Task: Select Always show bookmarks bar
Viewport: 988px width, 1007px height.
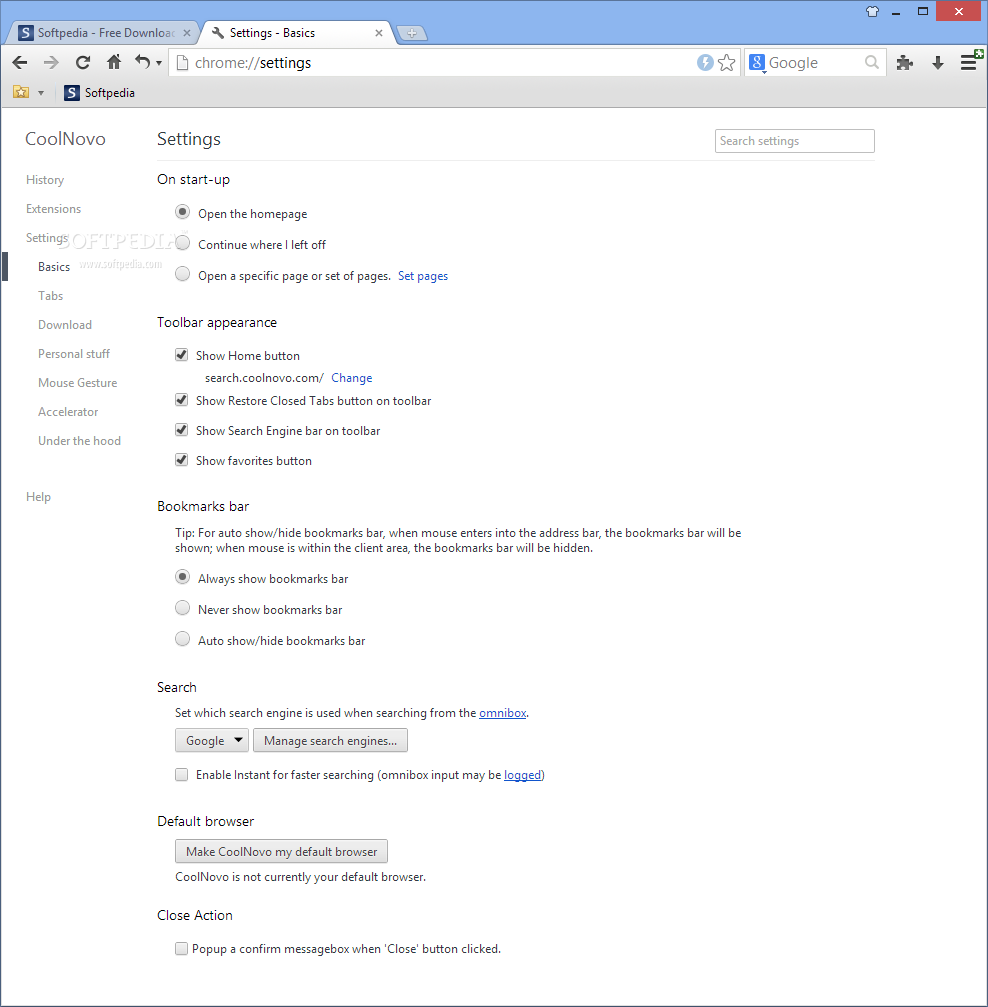Action: 182,577
